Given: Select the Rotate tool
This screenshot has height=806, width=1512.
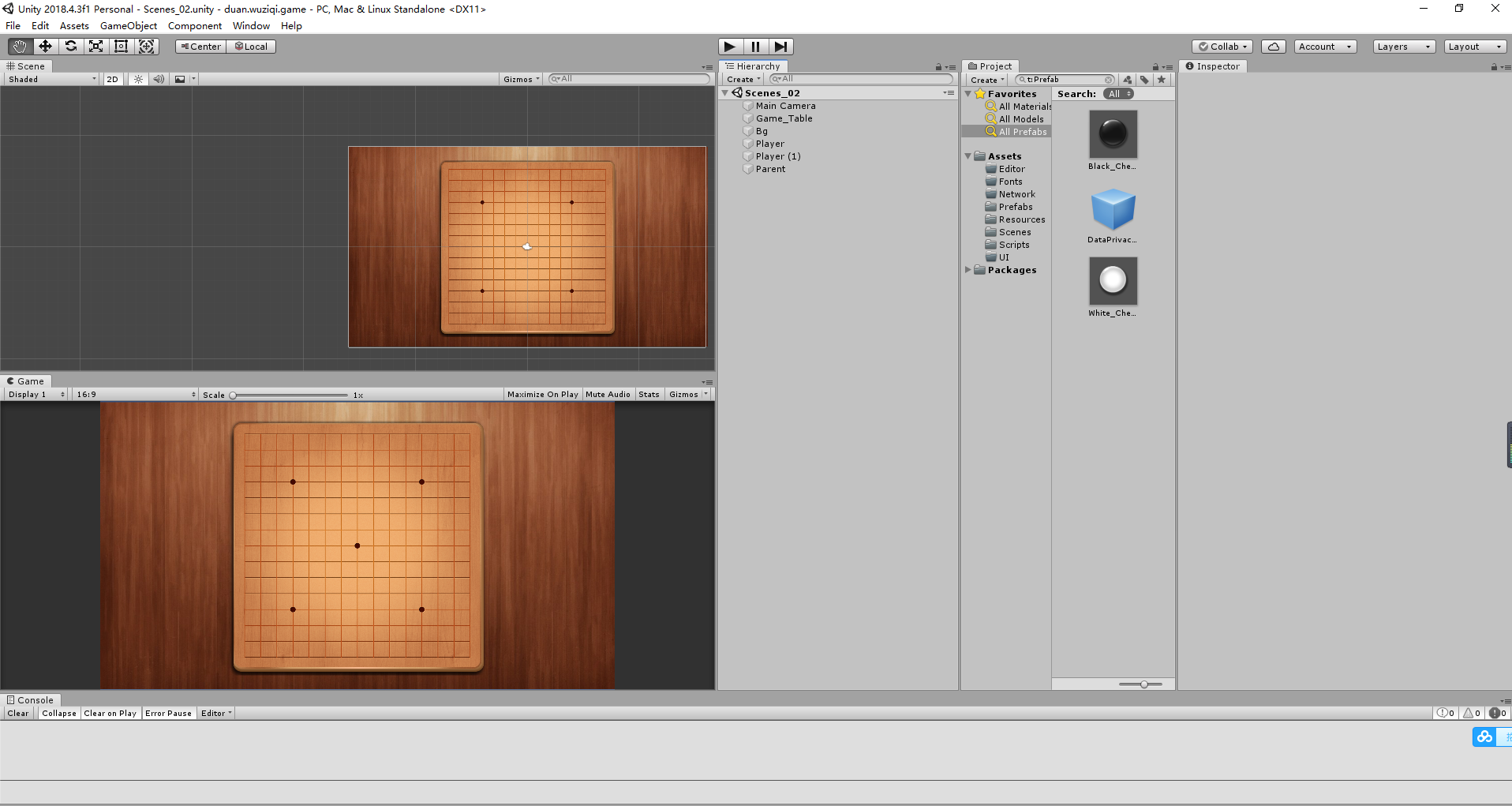Looking at the screenshot, I should point(71,46).
